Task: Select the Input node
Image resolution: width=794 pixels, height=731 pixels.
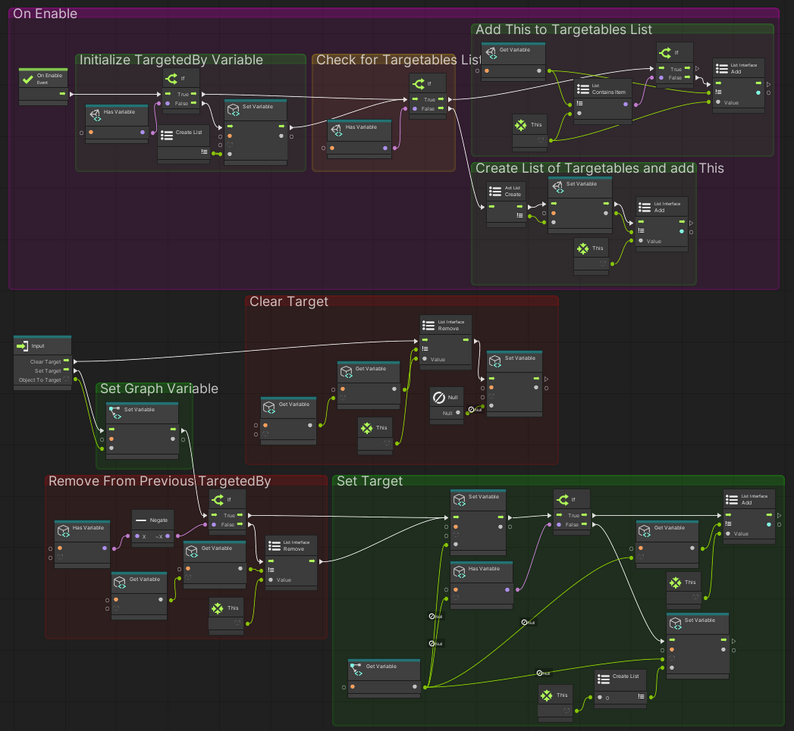Action: [x=42, y=362]
